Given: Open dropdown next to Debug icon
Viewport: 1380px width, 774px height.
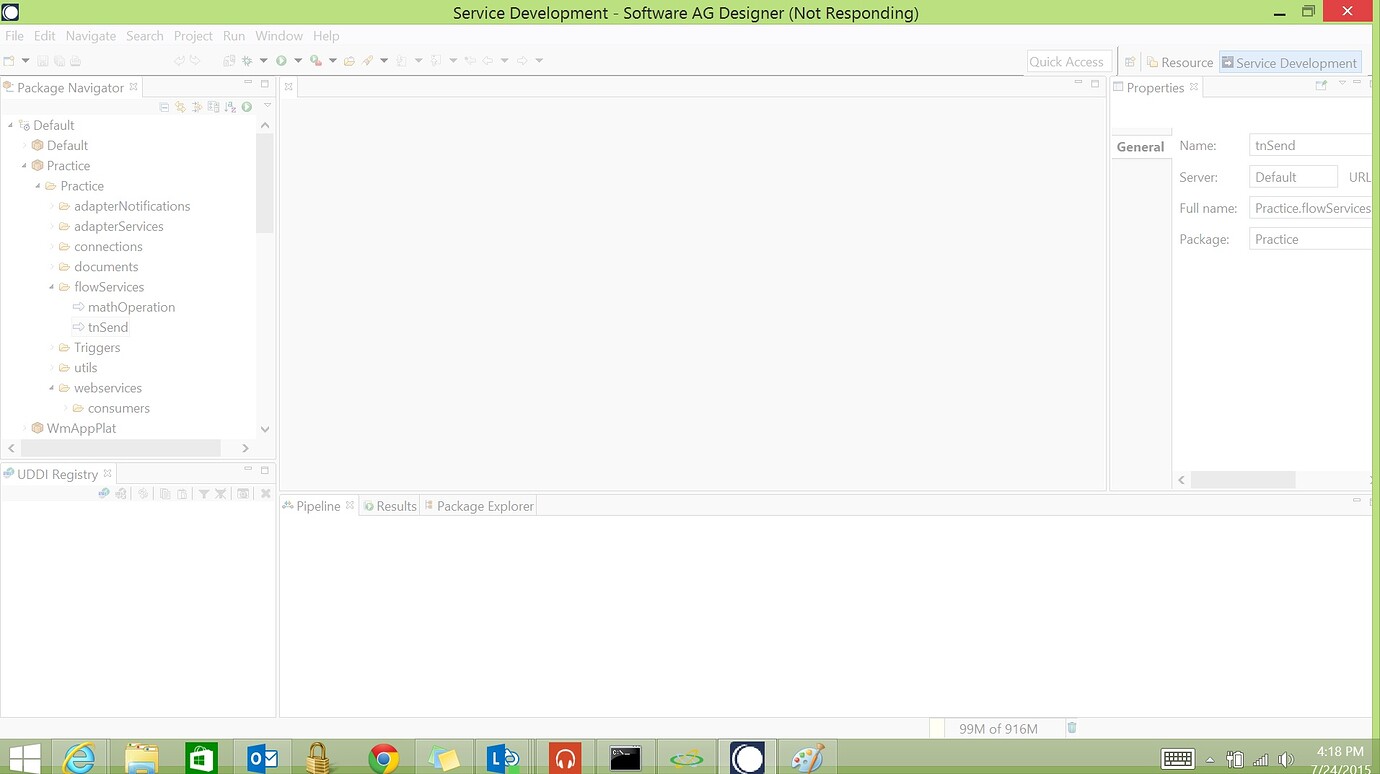Looking at the screenshot, I should click(x=263, y=61).
